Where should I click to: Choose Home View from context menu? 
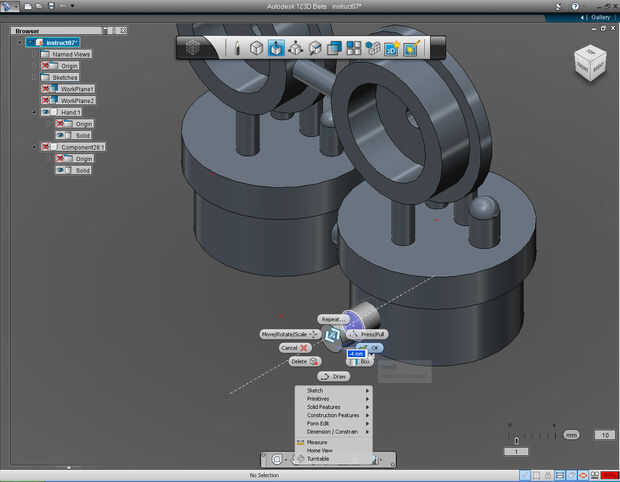(333, 450)
